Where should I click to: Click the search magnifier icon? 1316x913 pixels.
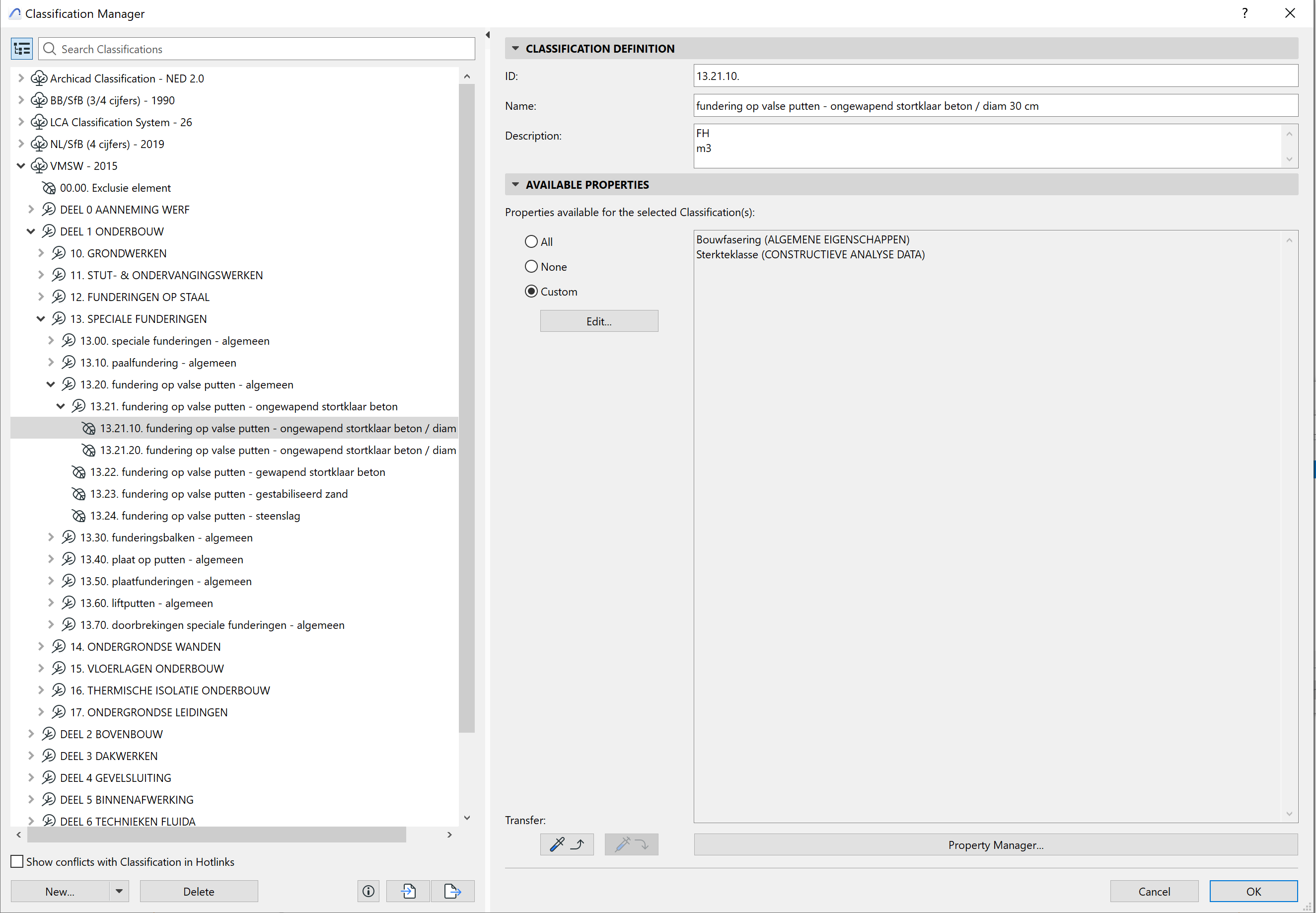click(x=50, y=49)
